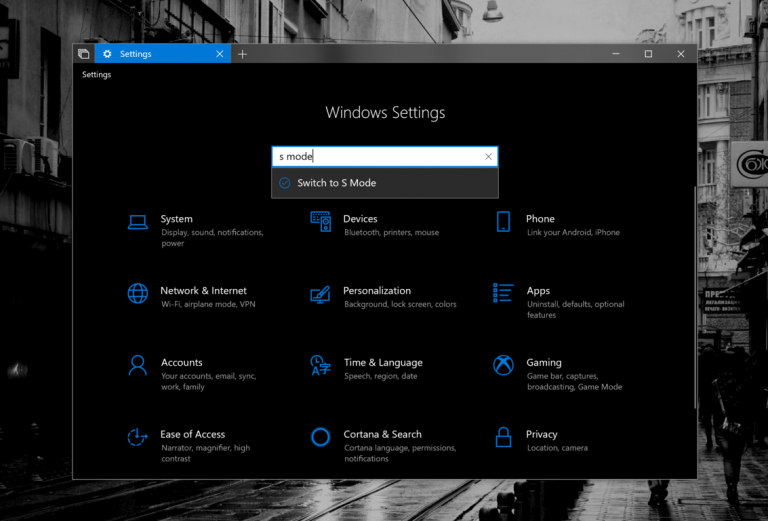Click the tab sets icon left of Settings tab
This screenshot has height=521, width=768.
[x=84, y=54]
